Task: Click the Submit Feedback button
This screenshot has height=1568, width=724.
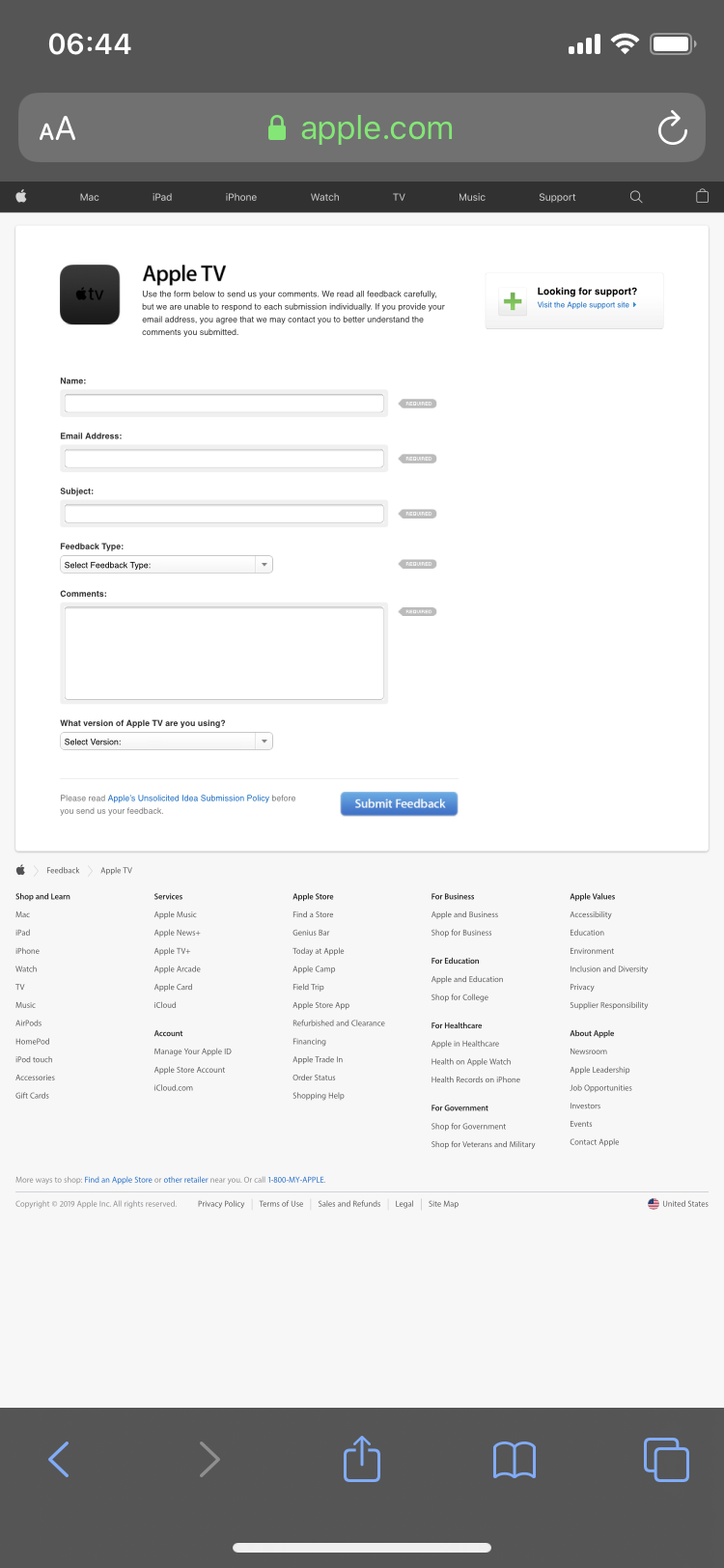Action: [x=399, y=803]
